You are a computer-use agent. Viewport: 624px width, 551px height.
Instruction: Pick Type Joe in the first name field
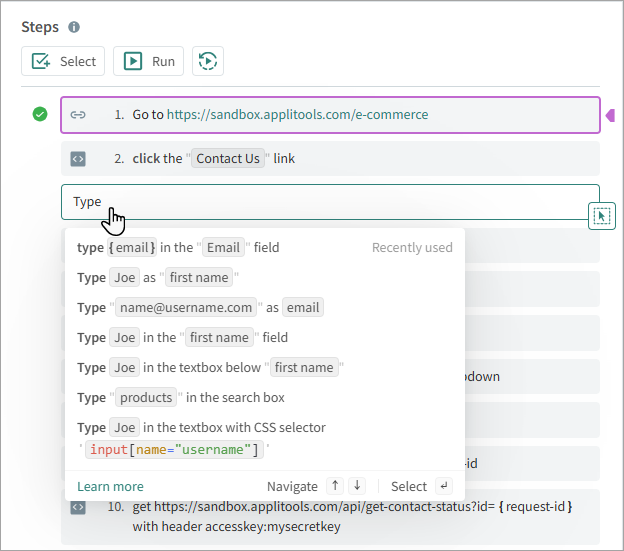click(182, 338)
